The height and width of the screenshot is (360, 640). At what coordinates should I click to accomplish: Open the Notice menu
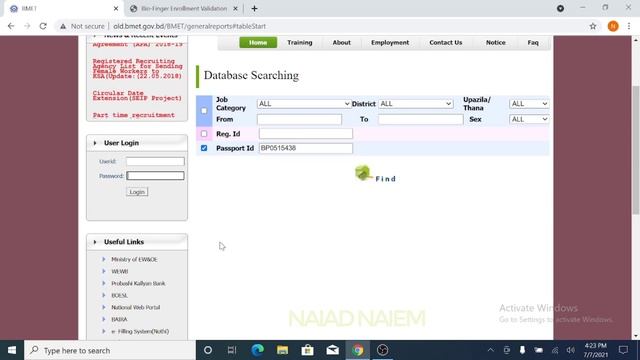(496, 42)
